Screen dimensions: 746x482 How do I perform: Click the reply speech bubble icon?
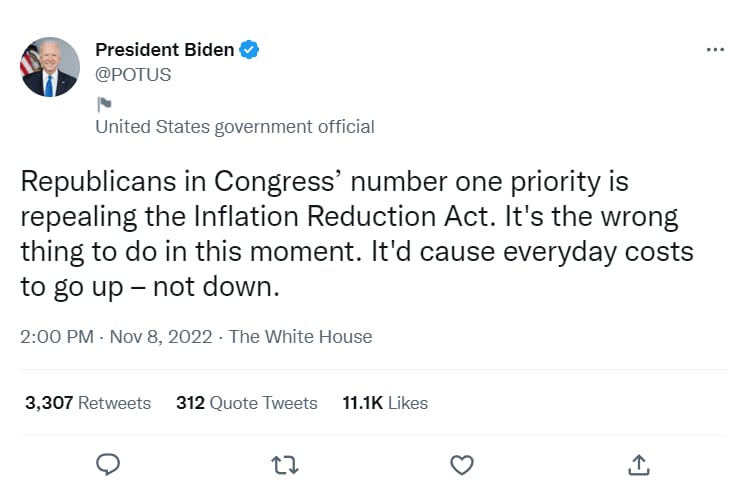[108, 464]
